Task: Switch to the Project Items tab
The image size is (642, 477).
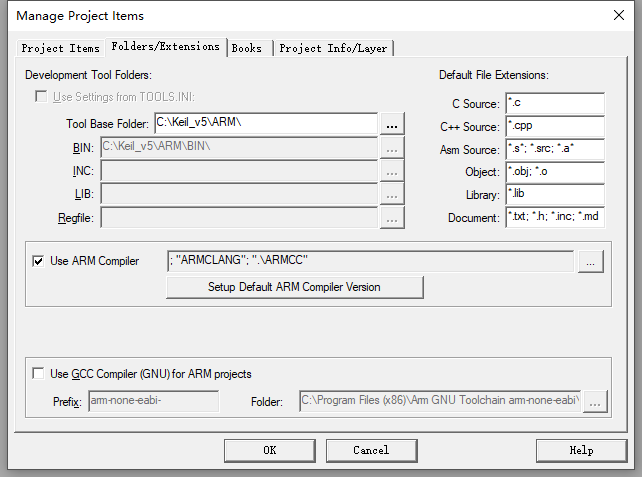Action: point(61,48)
